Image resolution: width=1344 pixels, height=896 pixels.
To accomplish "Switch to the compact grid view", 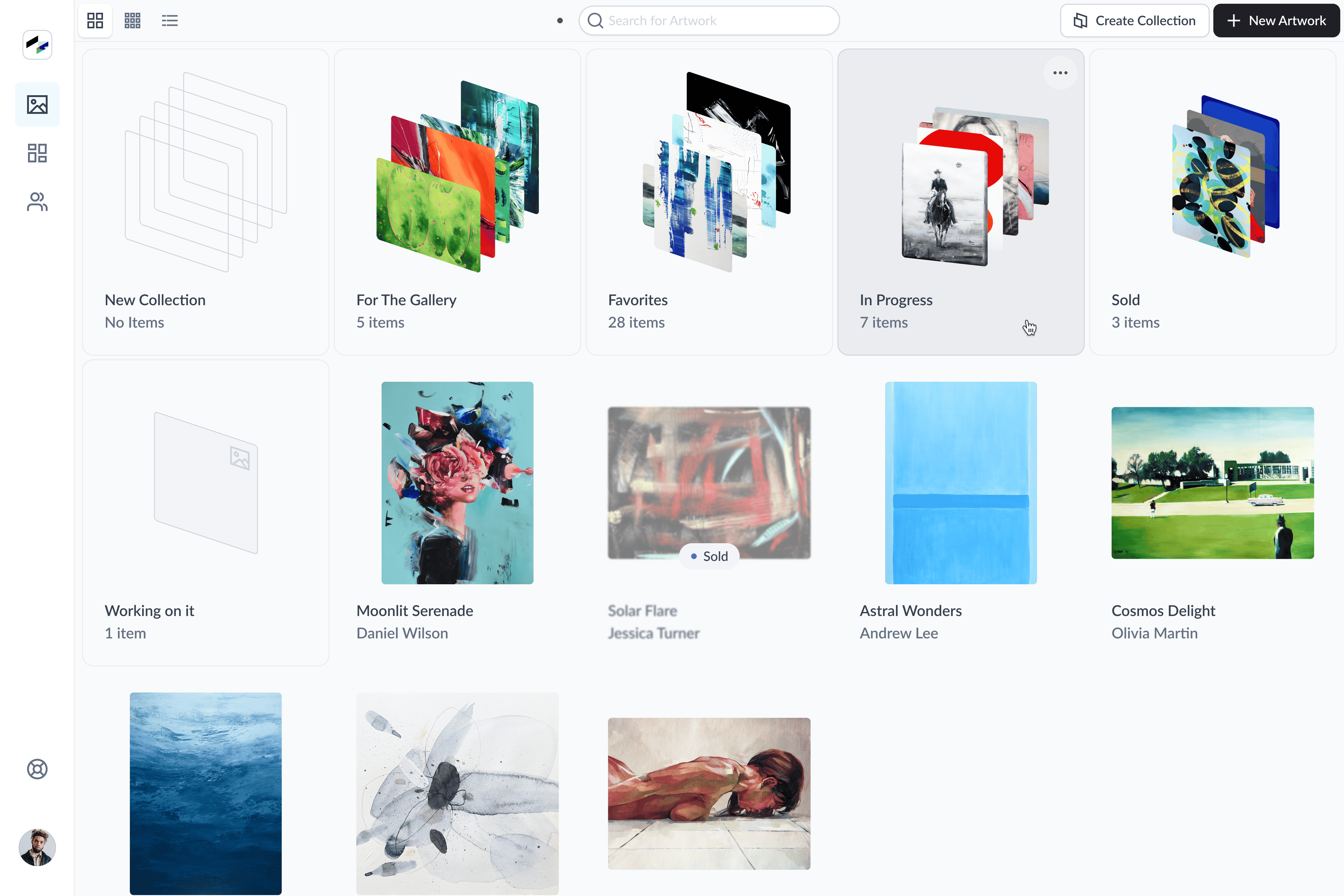I will (132, 20).
